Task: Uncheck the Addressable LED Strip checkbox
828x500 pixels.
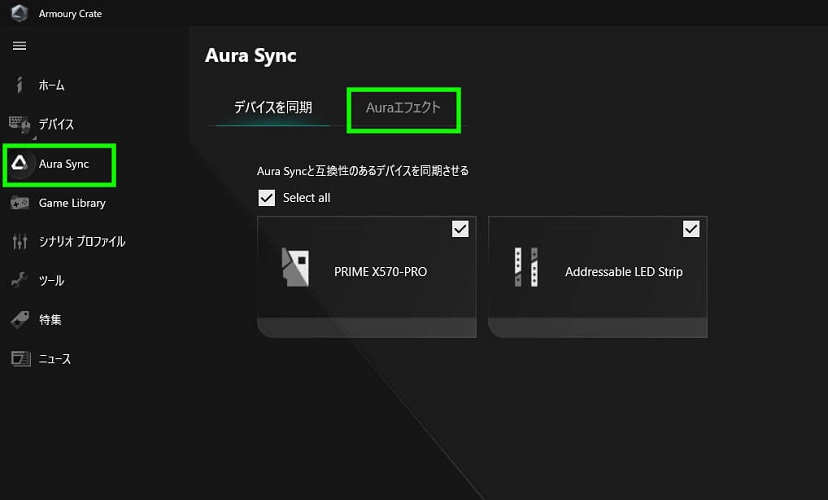Action: pos(691,229)
